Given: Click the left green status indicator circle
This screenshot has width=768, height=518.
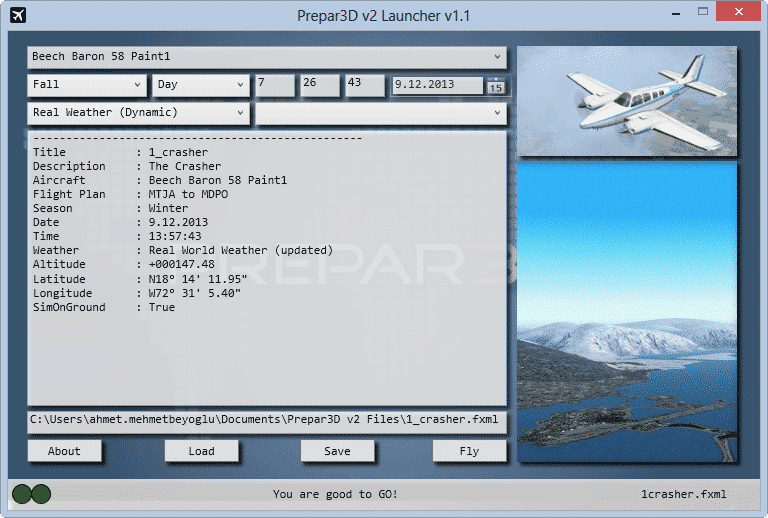Looking at the screenshot, I should point(22,493).
